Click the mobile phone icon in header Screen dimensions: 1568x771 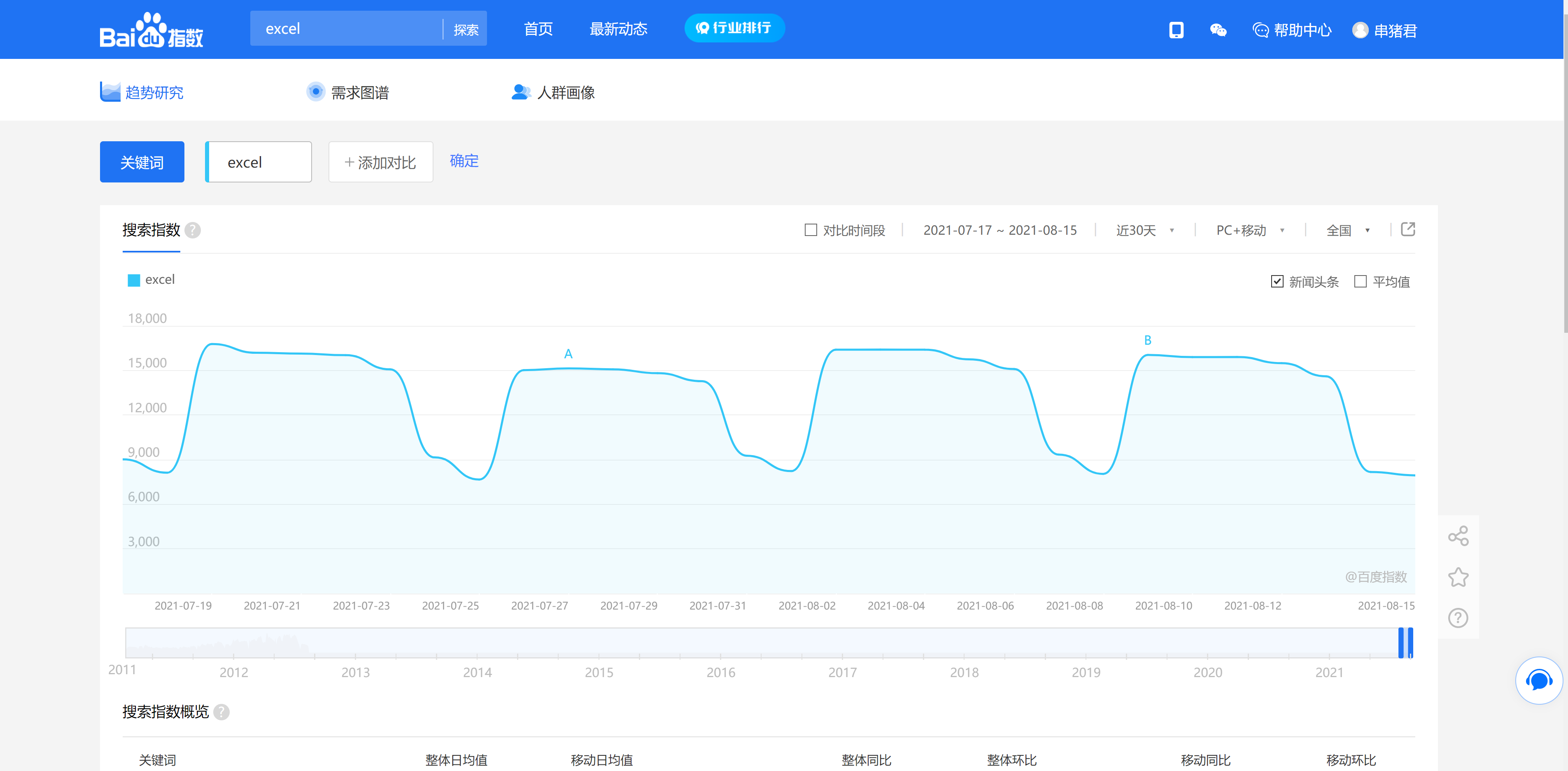(1176, 30)
